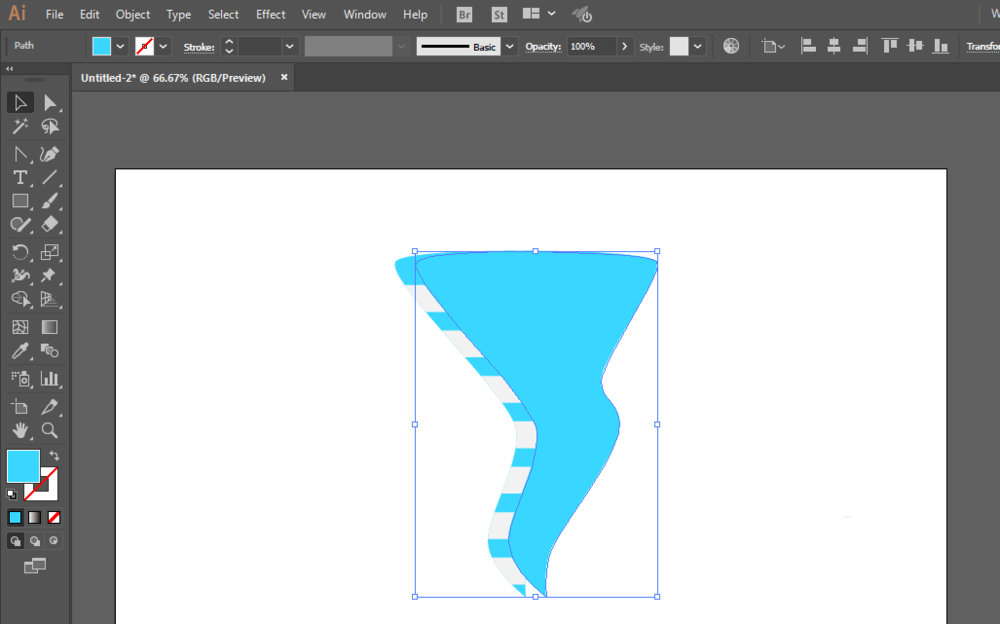Select the Eraser tool
Screen dimensions: 1000x624
pos(50,225)
